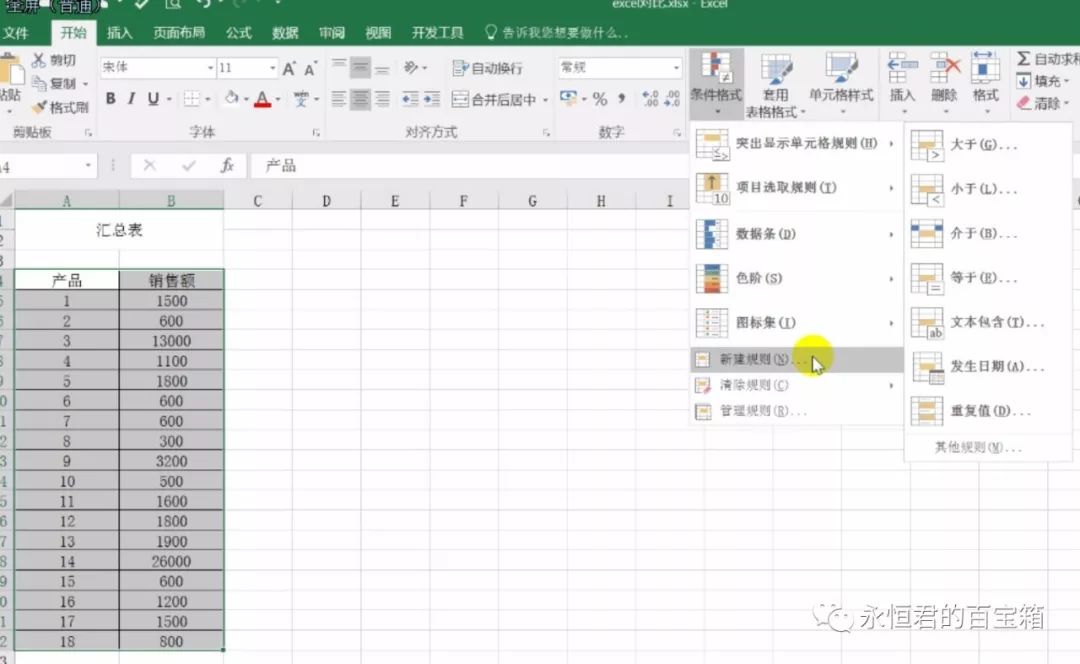Switch to the 公式 tab
1080x664 pixels.
239,32
